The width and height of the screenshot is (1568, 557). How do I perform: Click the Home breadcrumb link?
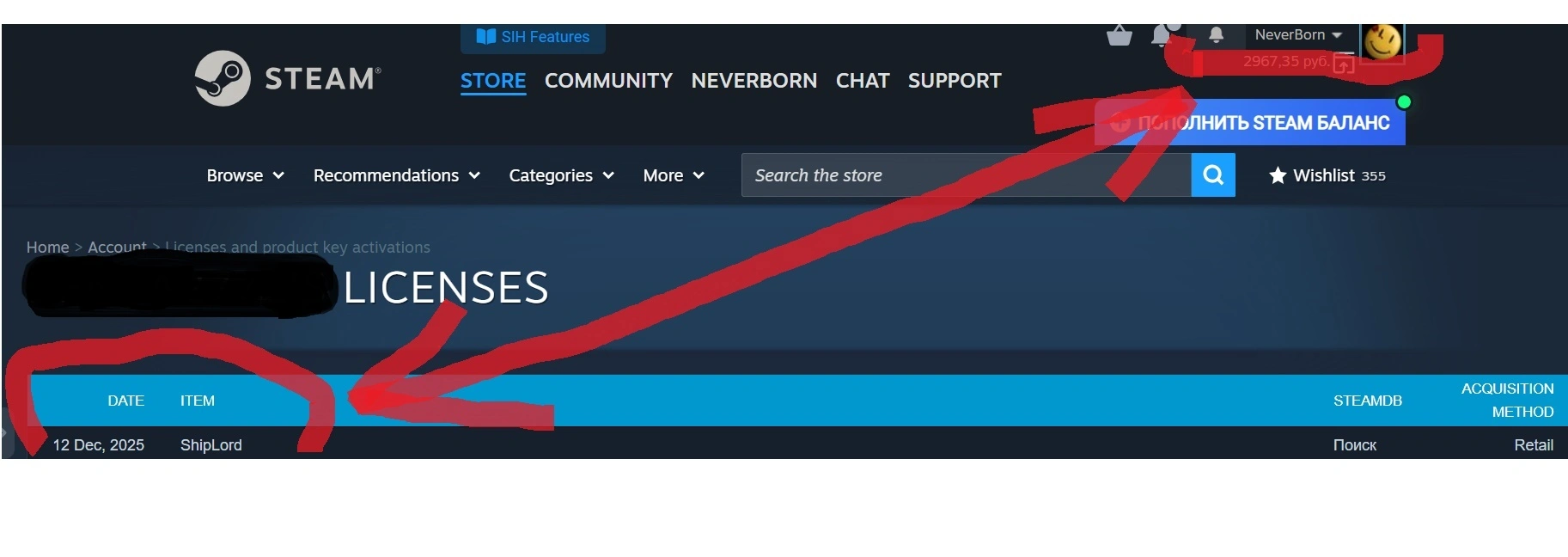47,247
